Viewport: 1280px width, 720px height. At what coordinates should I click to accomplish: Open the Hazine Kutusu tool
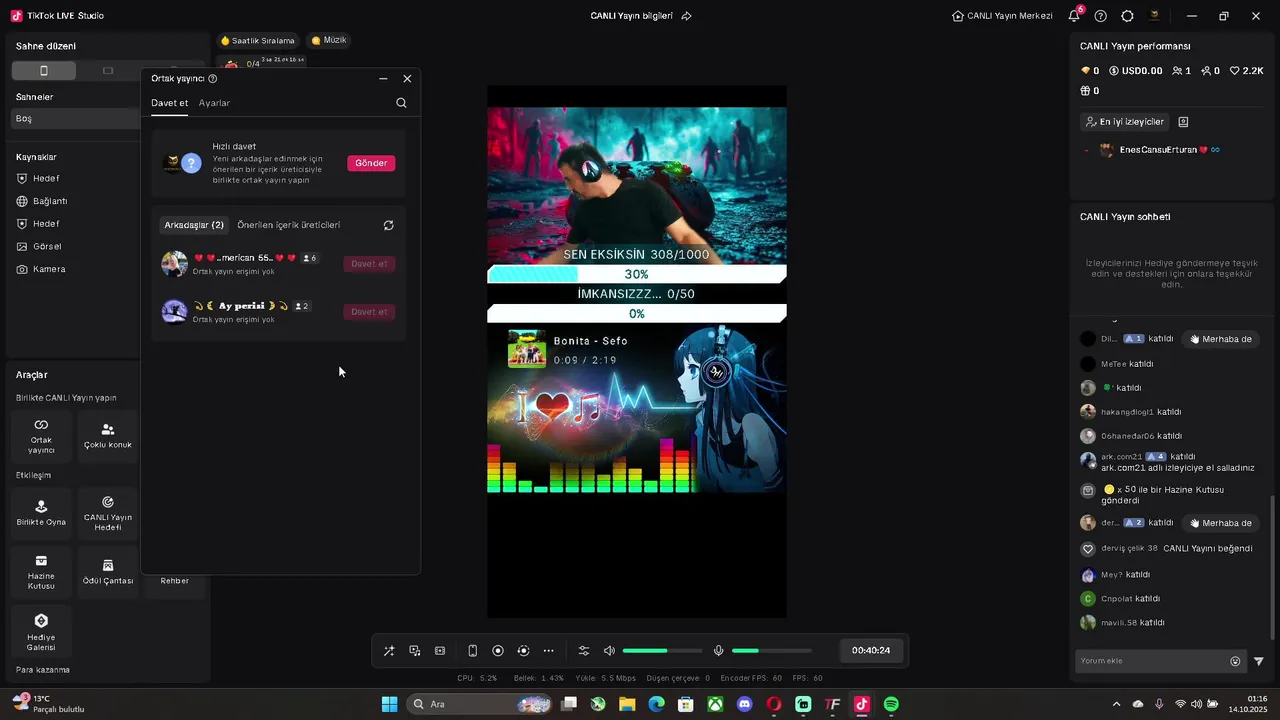pyautogui.click(x=41, y=571)
